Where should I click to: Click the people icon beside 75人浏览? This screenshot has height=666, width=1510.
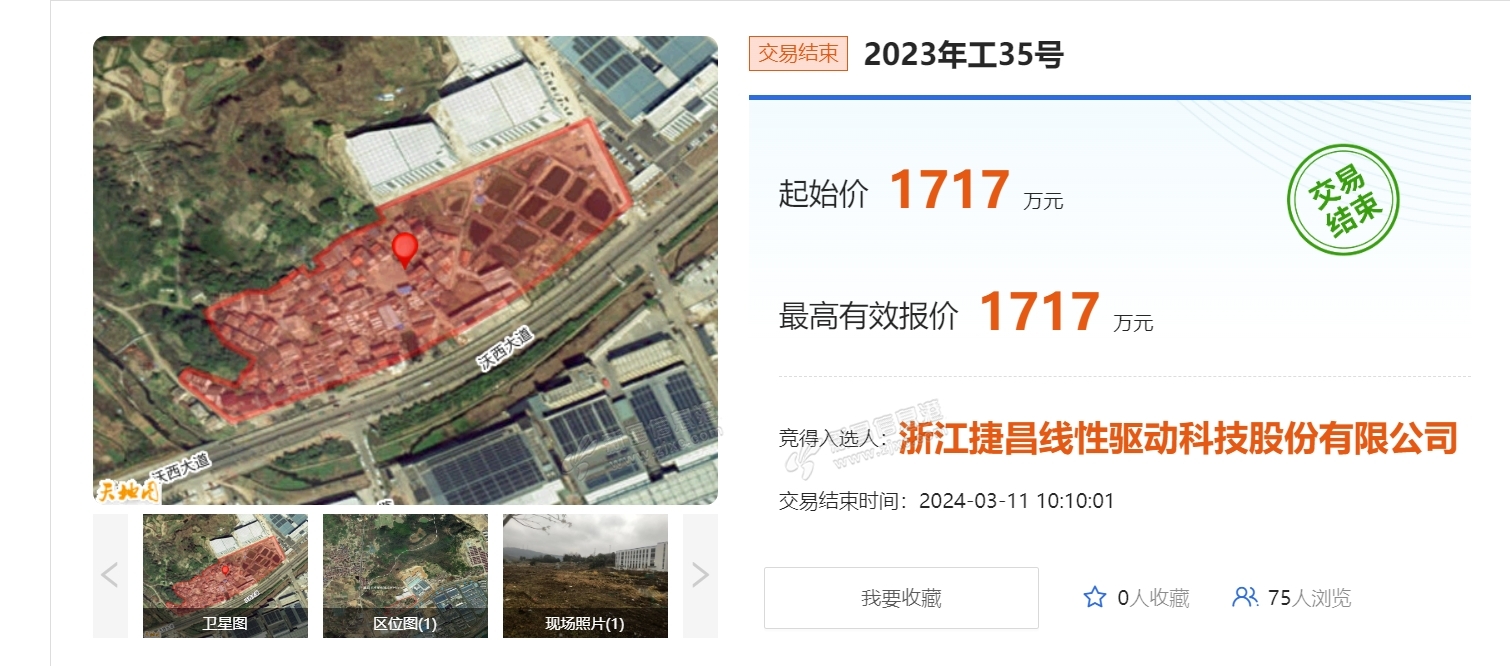[x=1245, y=598]
